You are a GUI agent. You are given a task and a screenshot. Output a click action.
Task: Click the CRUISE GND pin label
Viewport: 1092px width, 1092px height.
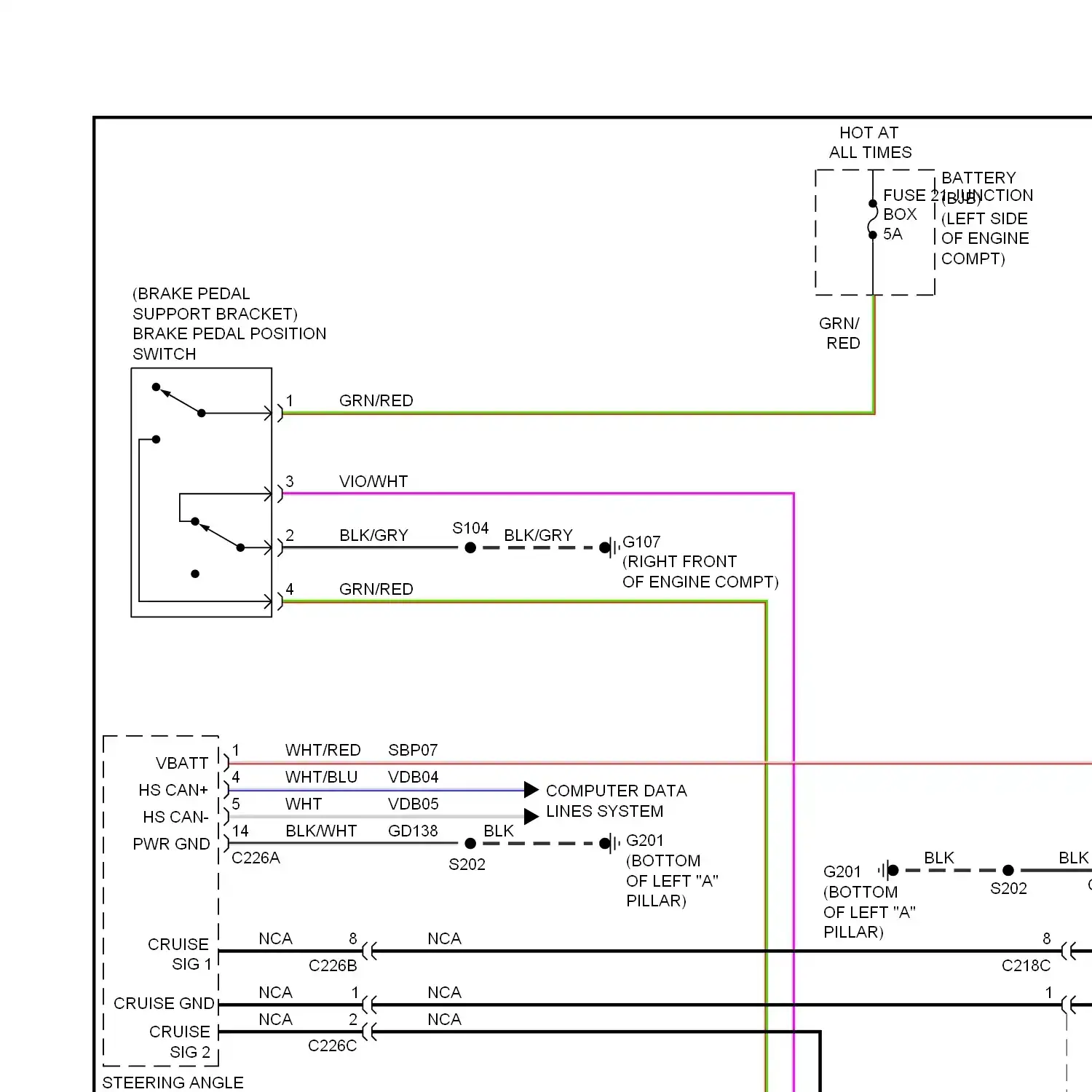(164, 1003)
